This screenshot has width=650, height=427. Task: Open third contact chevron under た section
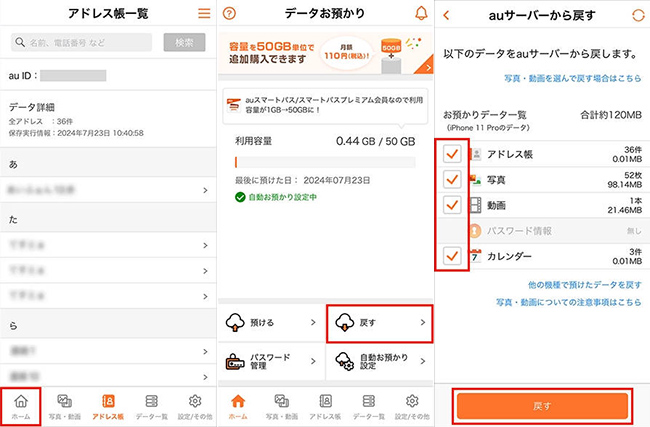coord(205,296)
